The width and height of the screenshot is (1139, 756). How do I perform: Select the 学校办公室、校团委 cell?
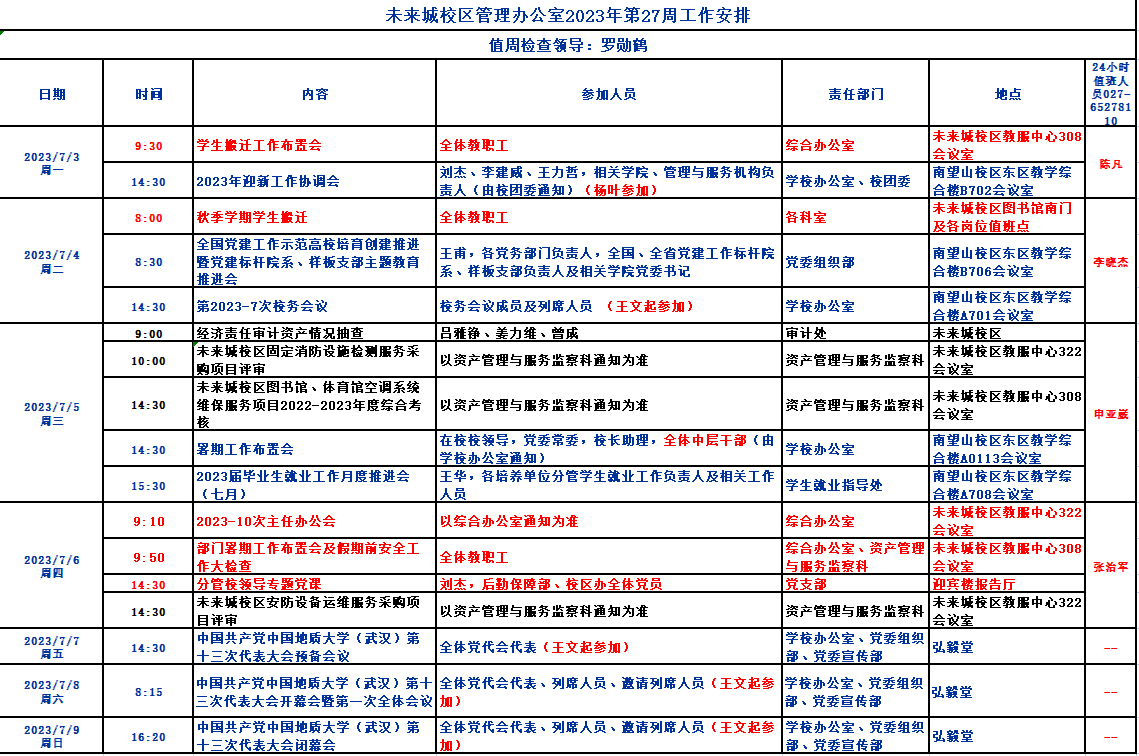tap(856, 181)
